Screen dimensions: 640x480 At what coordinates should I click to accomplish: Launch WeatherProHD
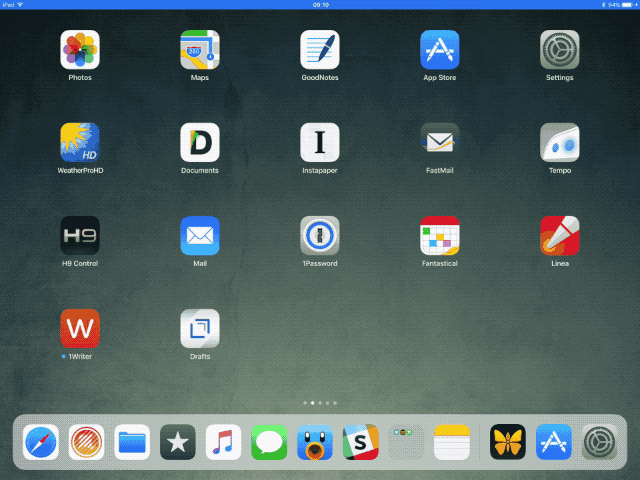tap(80, 142)
